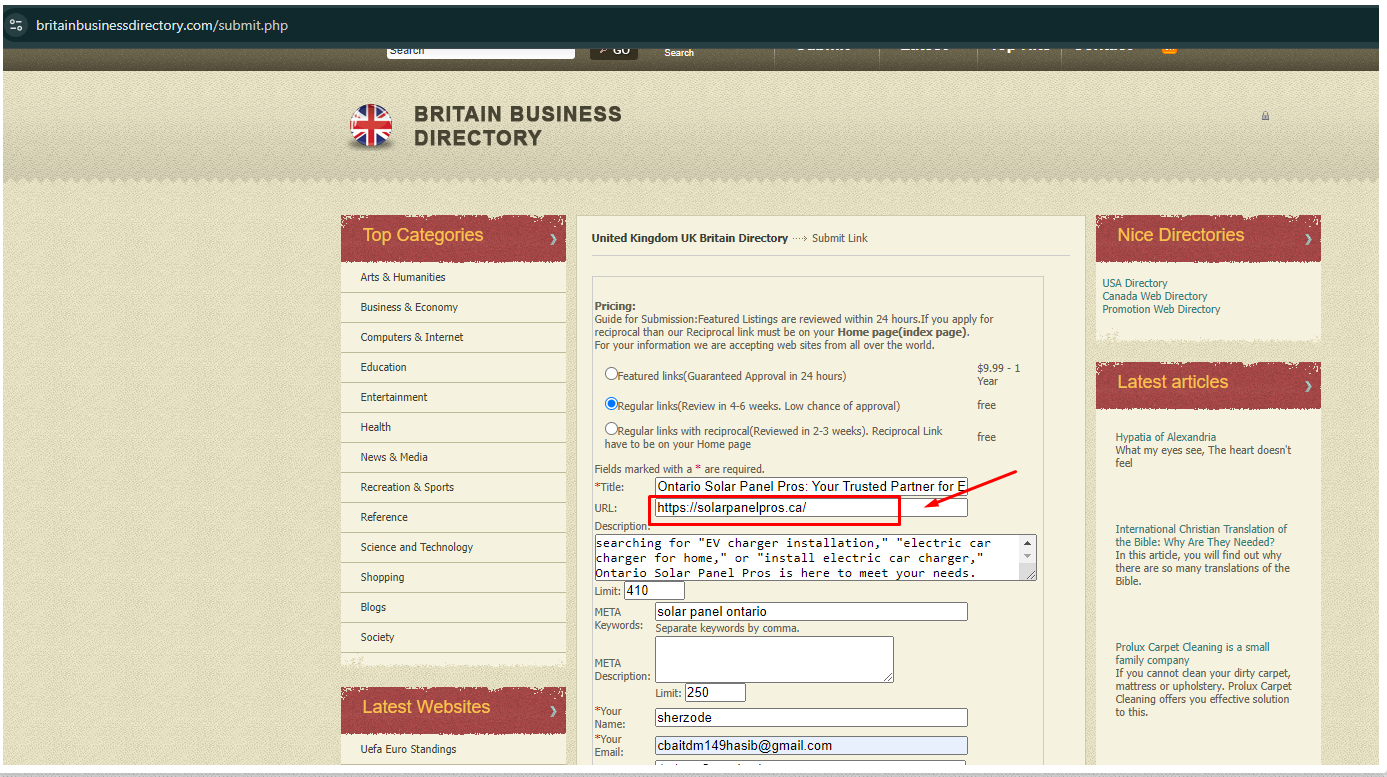Open the Uefa Euro Standings link
Viewport: 1387px width, 777px height.
click(x=408, y=749)
